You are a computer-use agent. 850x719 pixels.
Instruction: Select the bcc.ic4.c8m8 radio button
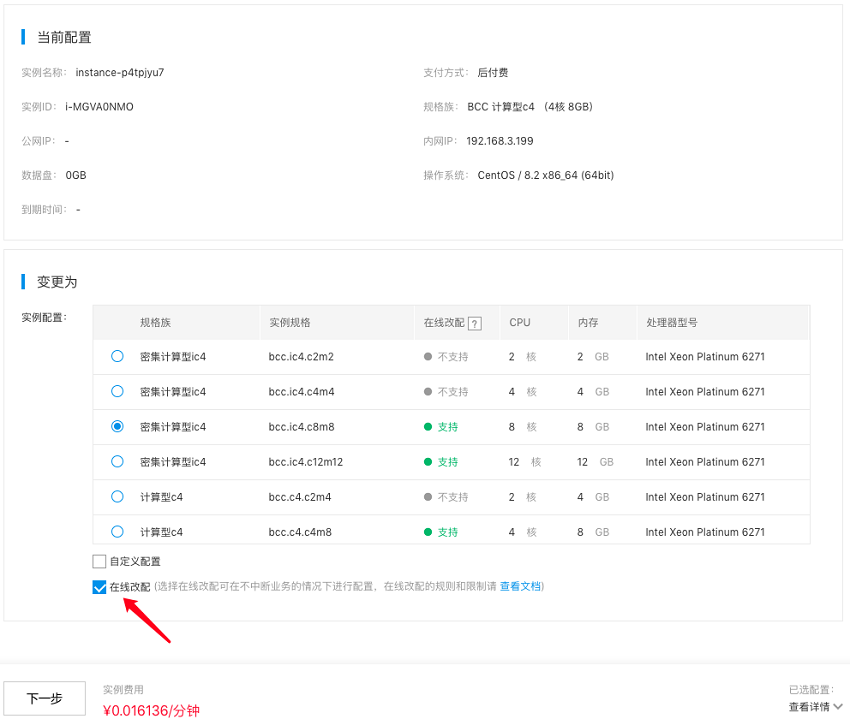(117, 426)
